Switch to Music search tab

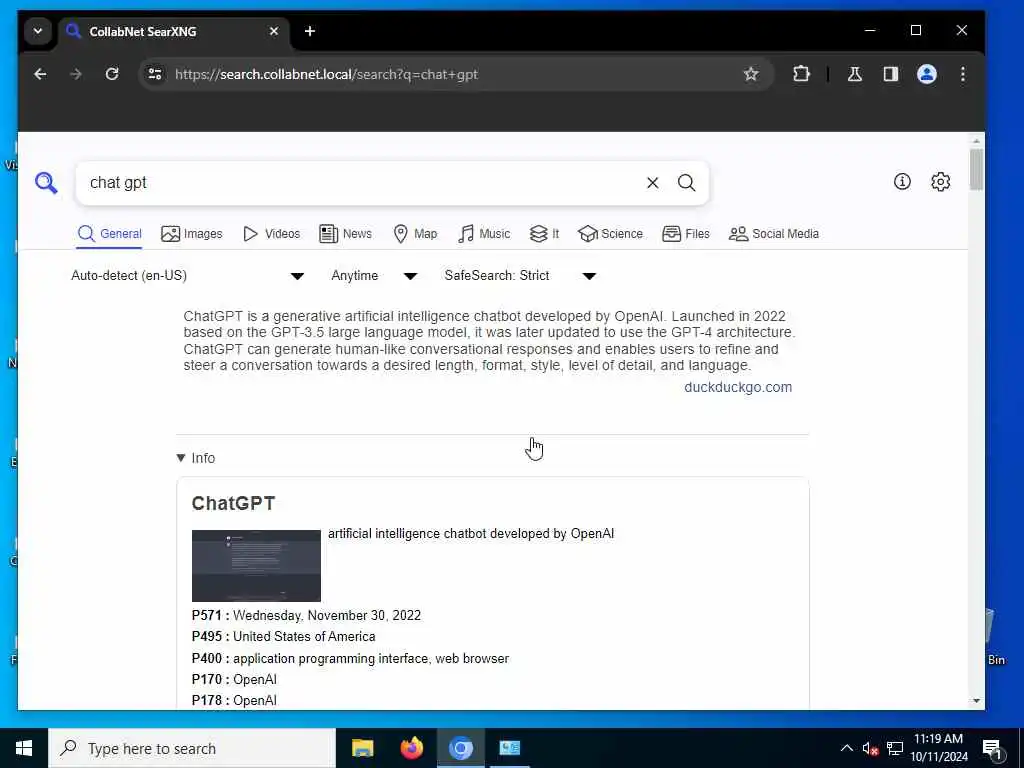coord(484,234)
